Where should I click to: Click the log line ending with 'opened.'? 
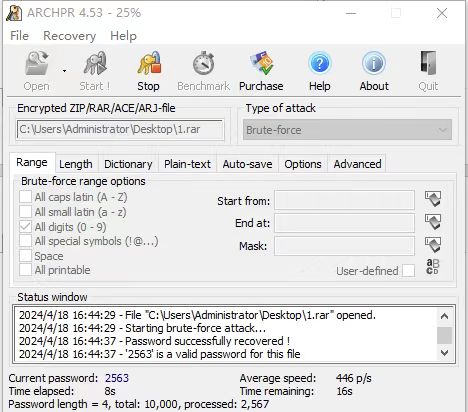click(197, 315)
